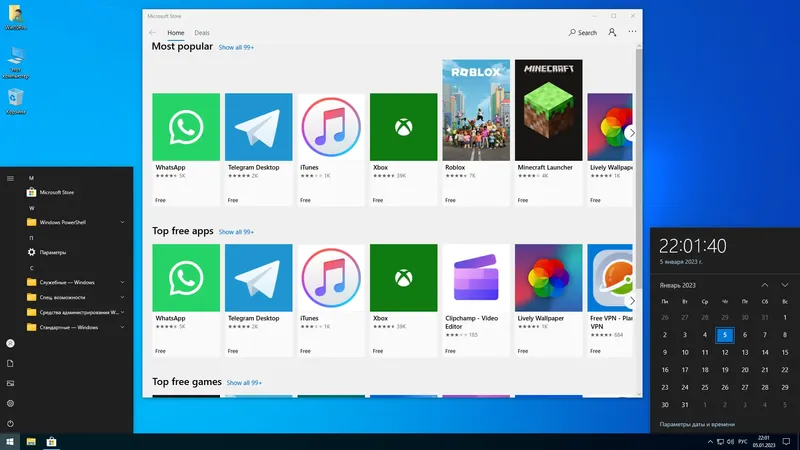Expand Служебные — Windows folder

coord(76,282)
